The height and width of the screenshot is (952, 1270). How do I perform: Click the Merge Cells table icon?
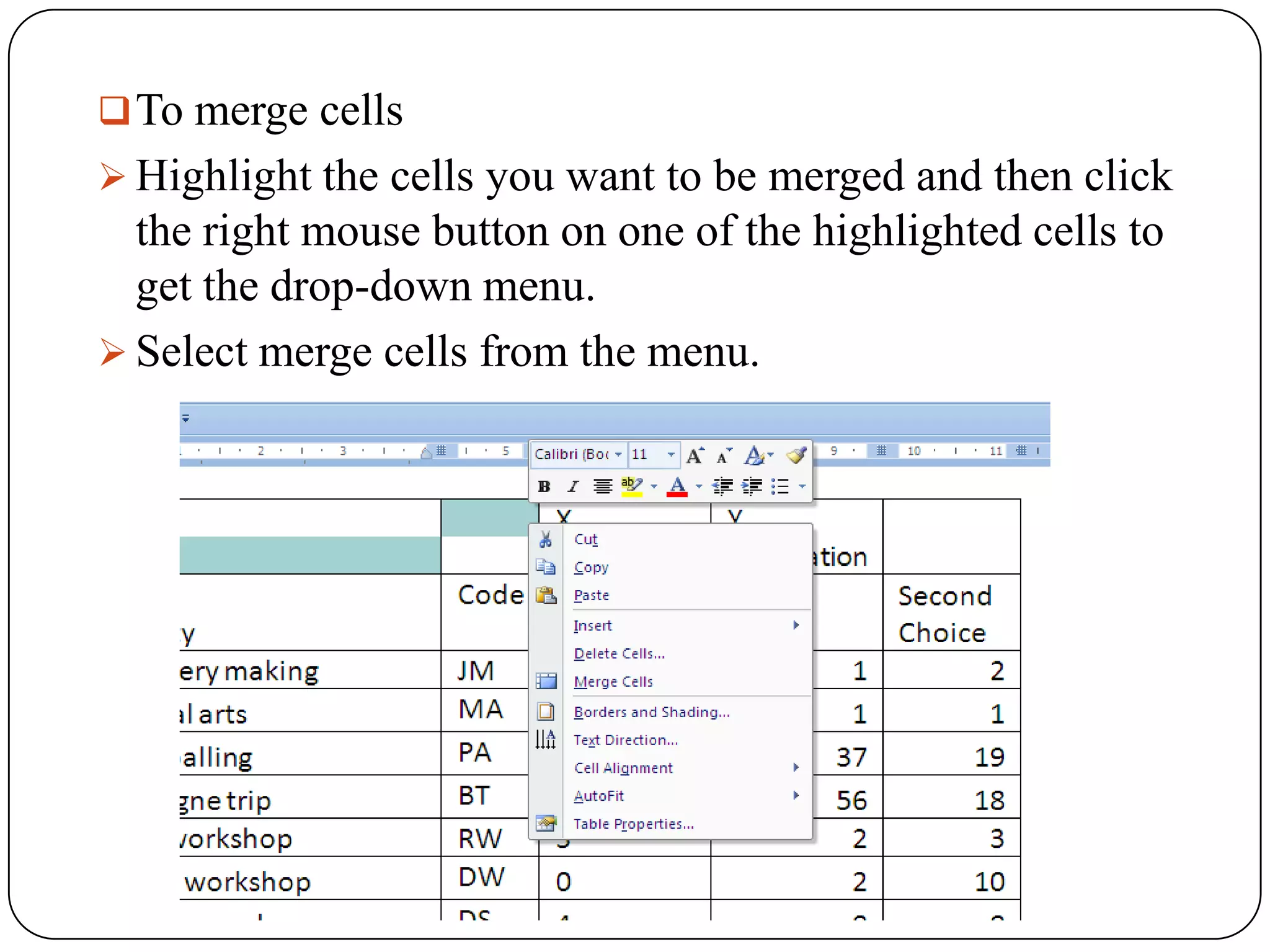click(546, 681)
